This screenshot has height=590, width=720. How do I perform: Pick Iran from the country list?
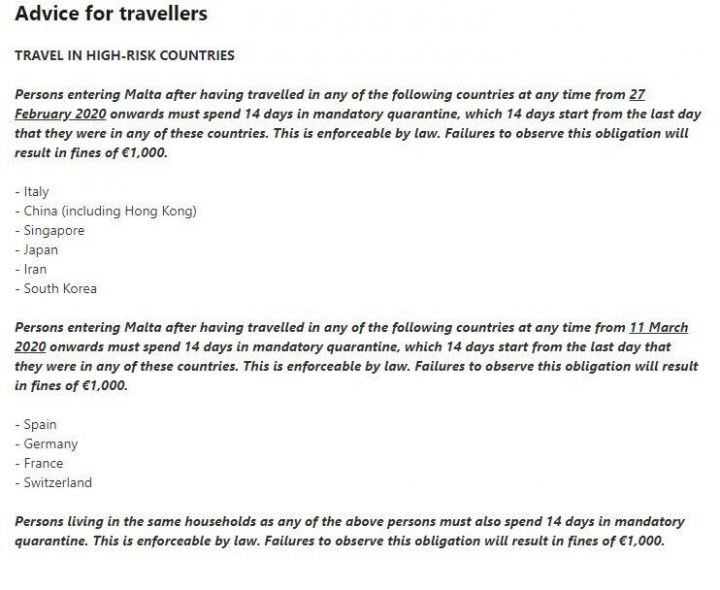(35, 269)
